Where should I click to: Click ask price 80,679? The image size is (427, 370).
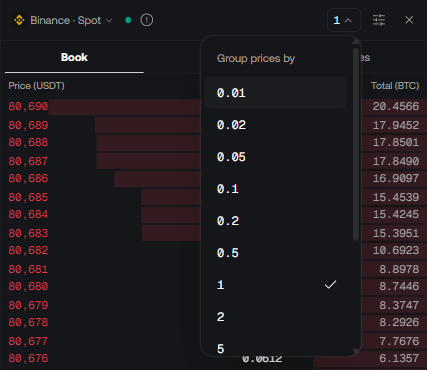pyautogui.click(x=28, y=305)
